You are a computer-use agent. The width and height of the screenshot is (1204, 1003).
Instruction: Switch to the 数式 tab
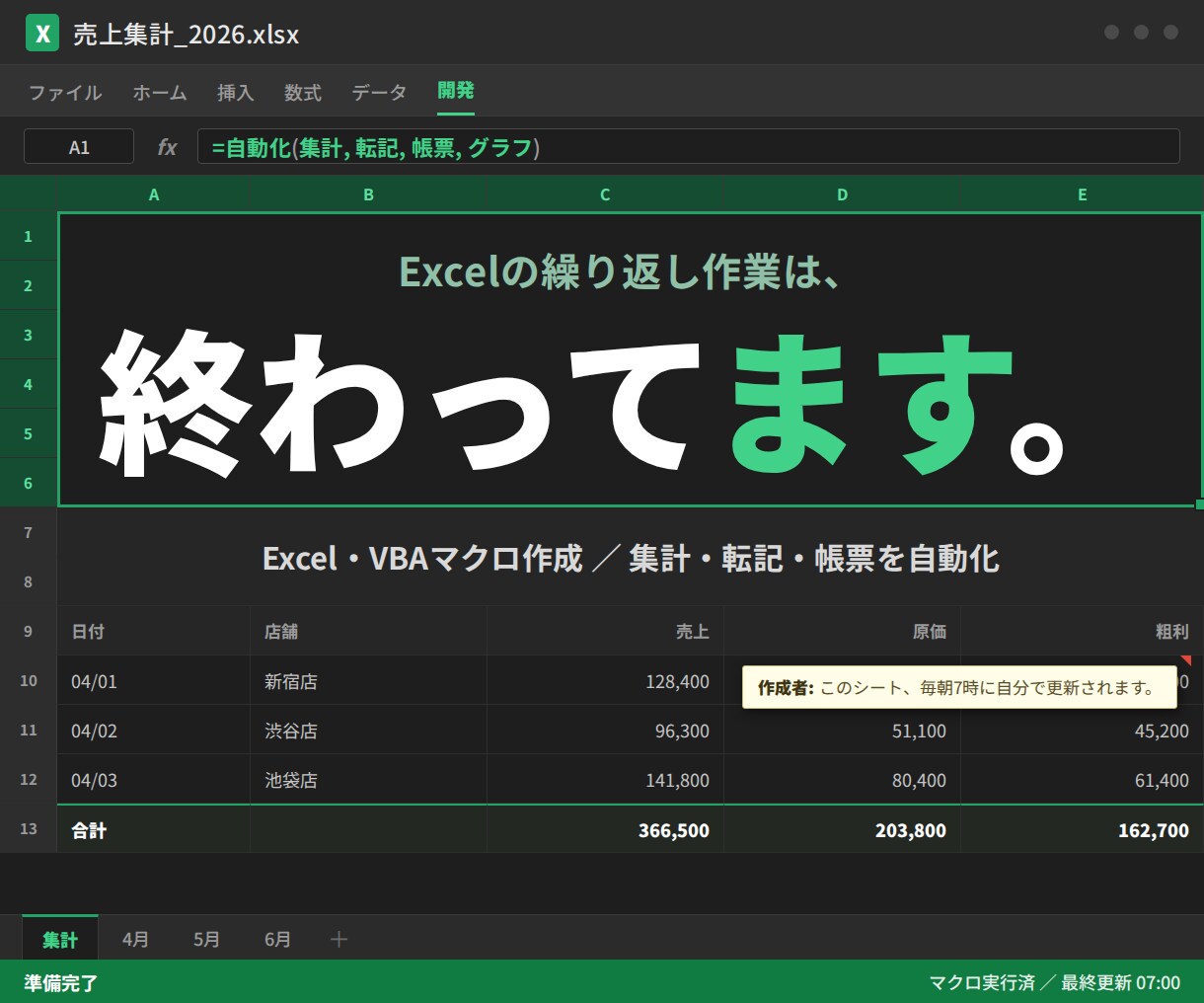point(303,93)
